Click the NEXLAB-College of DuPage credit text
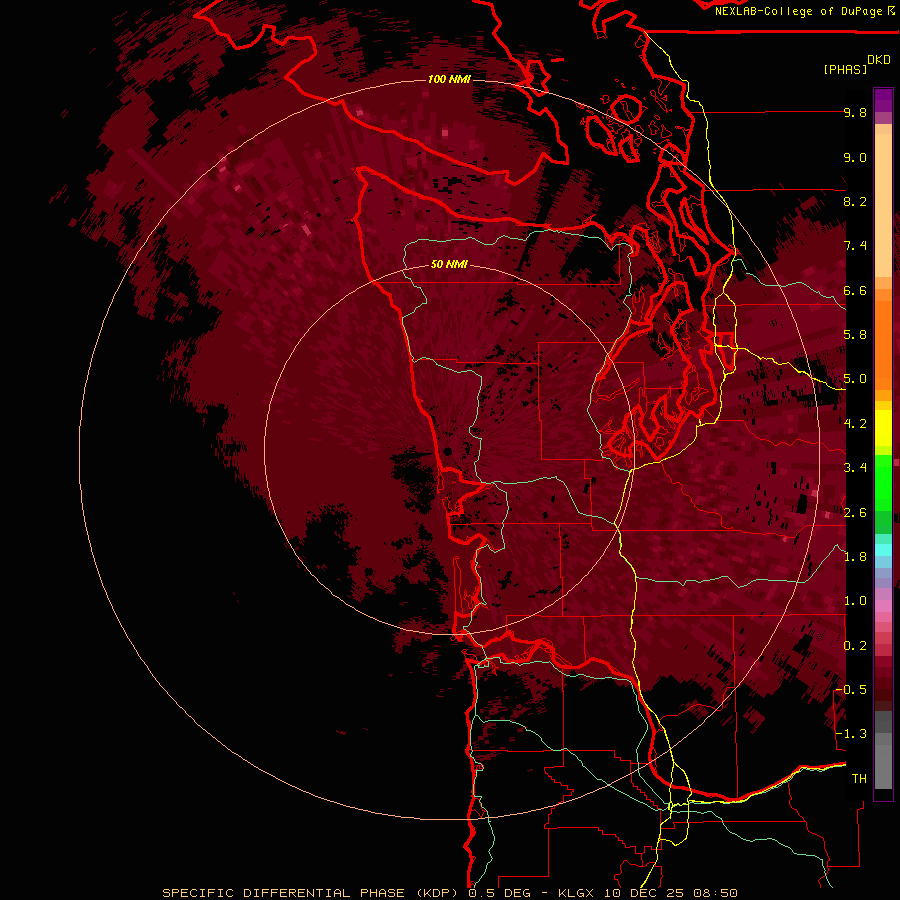This screenshot has height=900, width=900. 798,11
